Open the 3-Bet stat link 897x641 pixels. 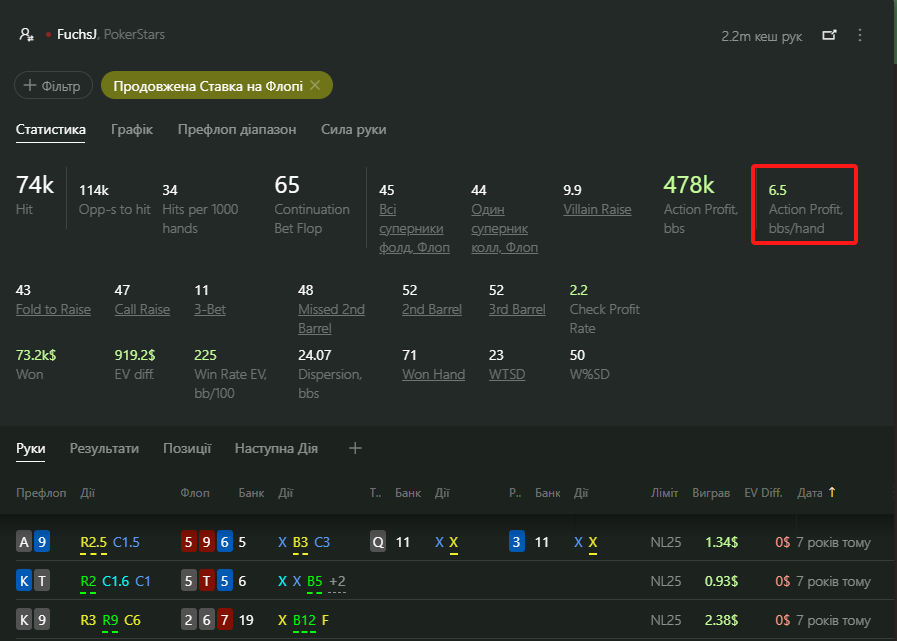210,310
